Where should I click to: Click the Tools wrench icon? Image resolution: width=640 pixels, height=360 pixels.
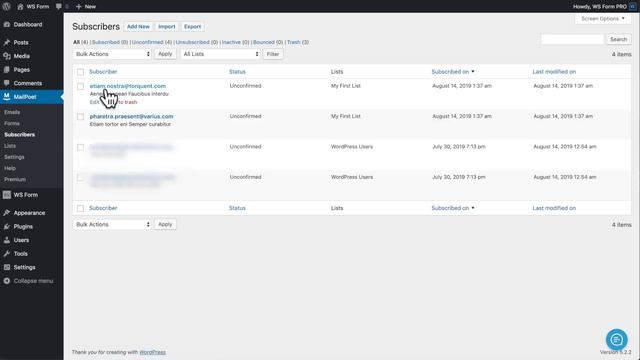pyautogui.click(x=7, y=253)
